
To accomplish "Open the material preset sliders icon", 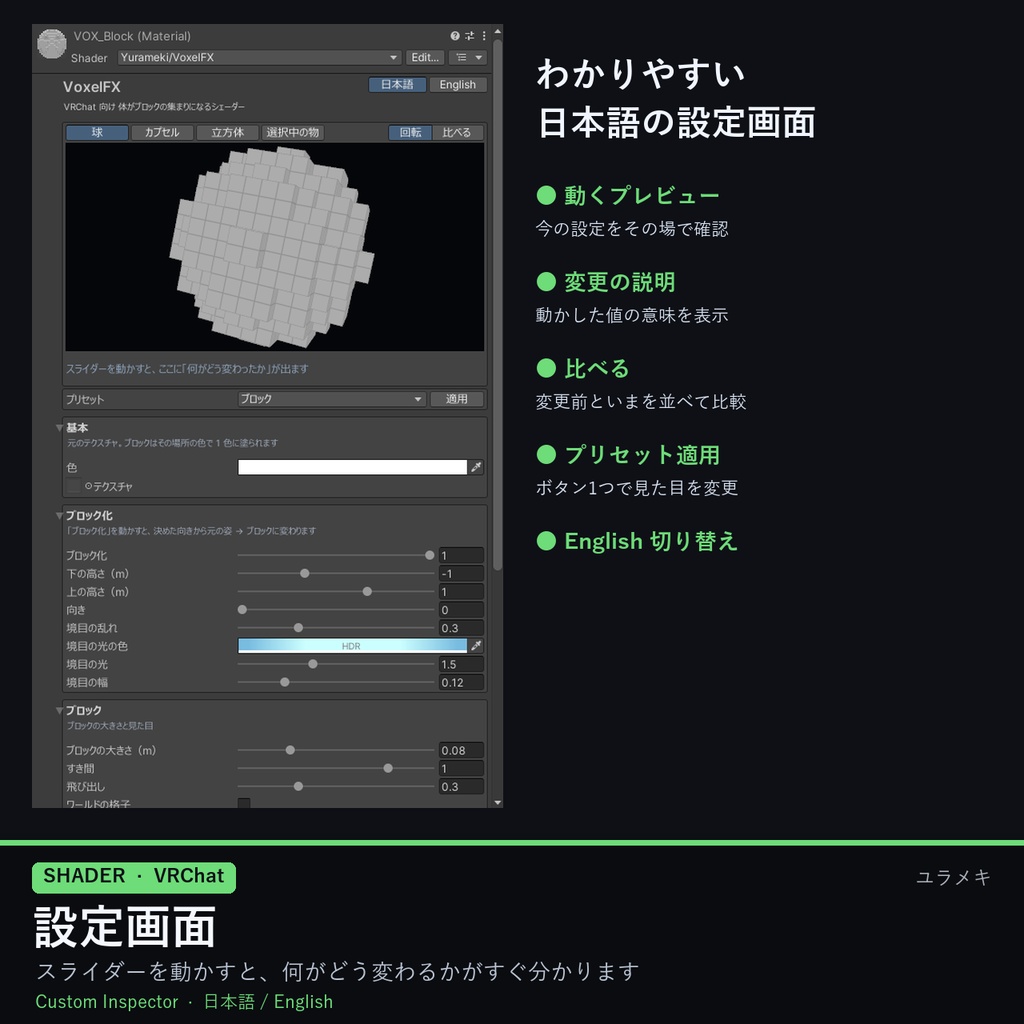I will click(470, 36).
